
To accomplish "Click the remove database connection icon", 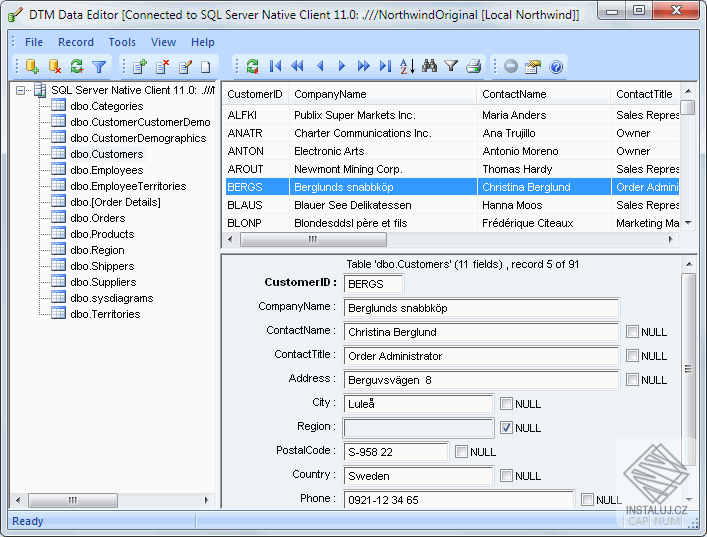I will click(x=55, y=67).
